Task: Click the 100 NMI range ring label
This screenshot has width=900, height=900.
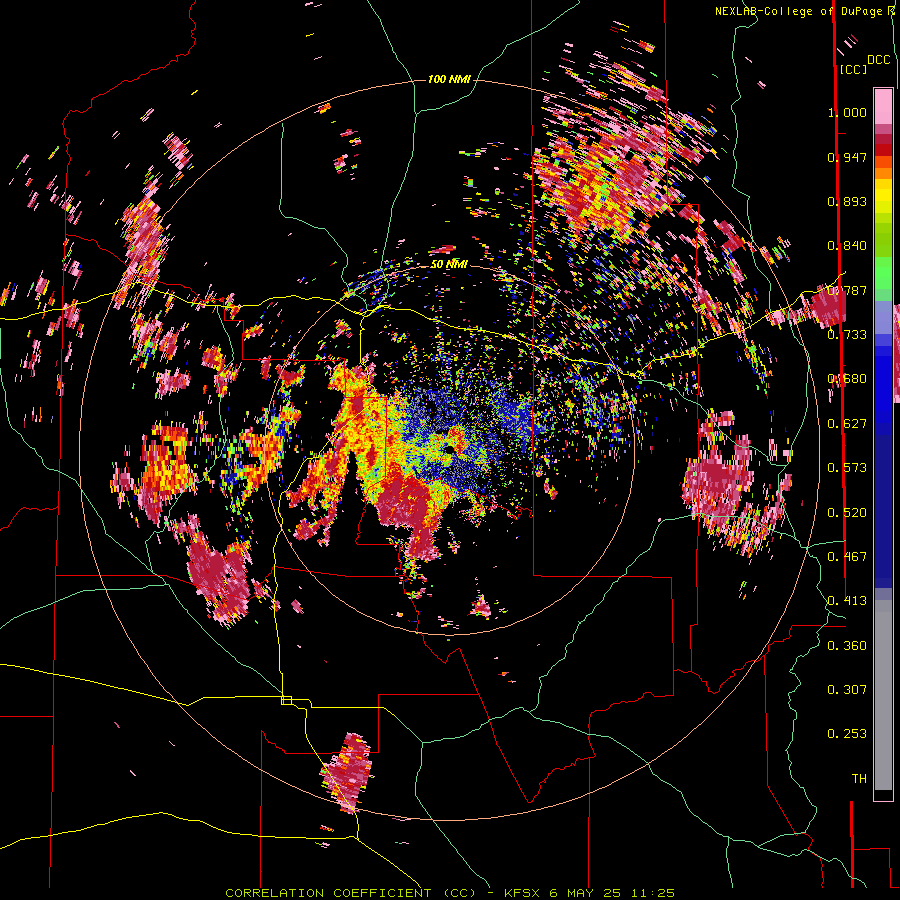Action: point(449,79)
